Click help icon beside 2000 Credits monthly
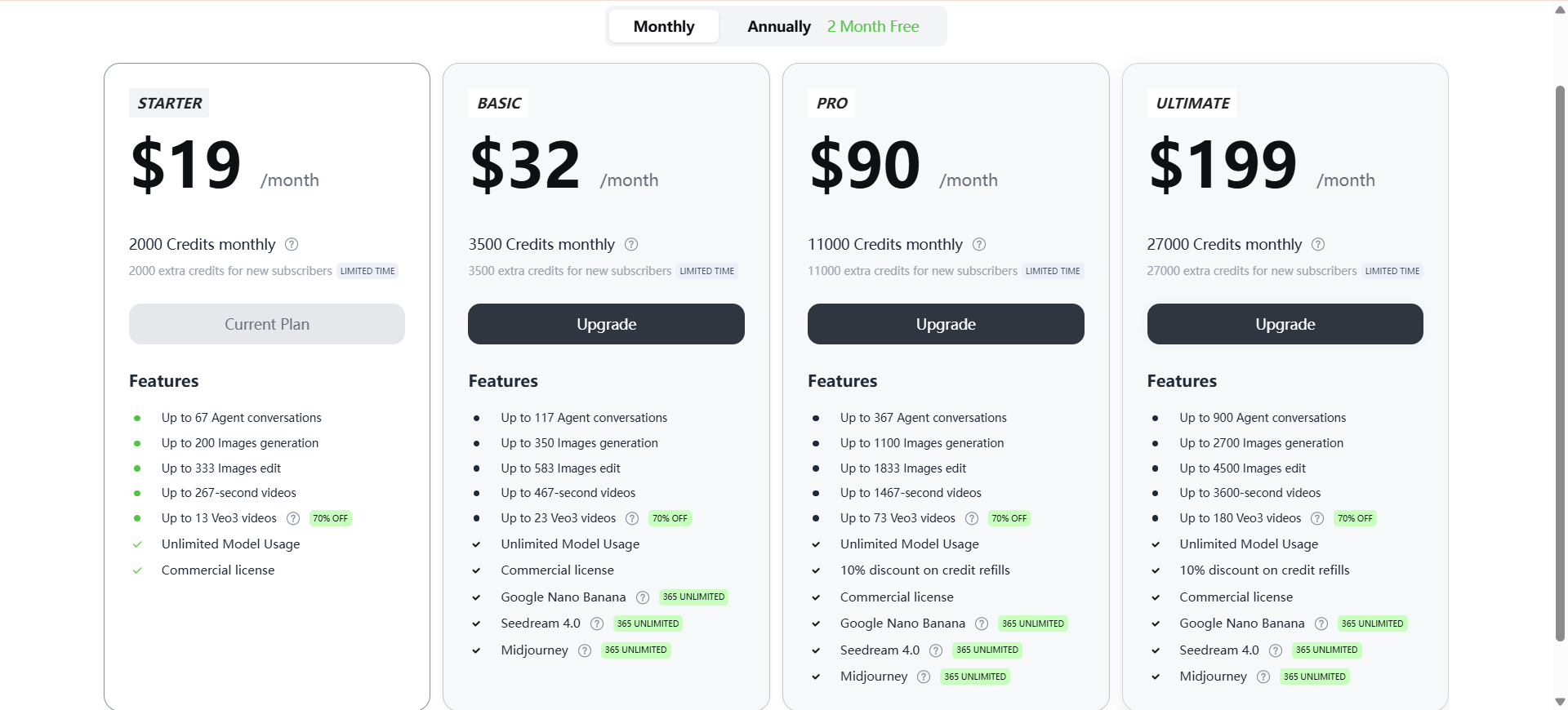 pos(292,244)
